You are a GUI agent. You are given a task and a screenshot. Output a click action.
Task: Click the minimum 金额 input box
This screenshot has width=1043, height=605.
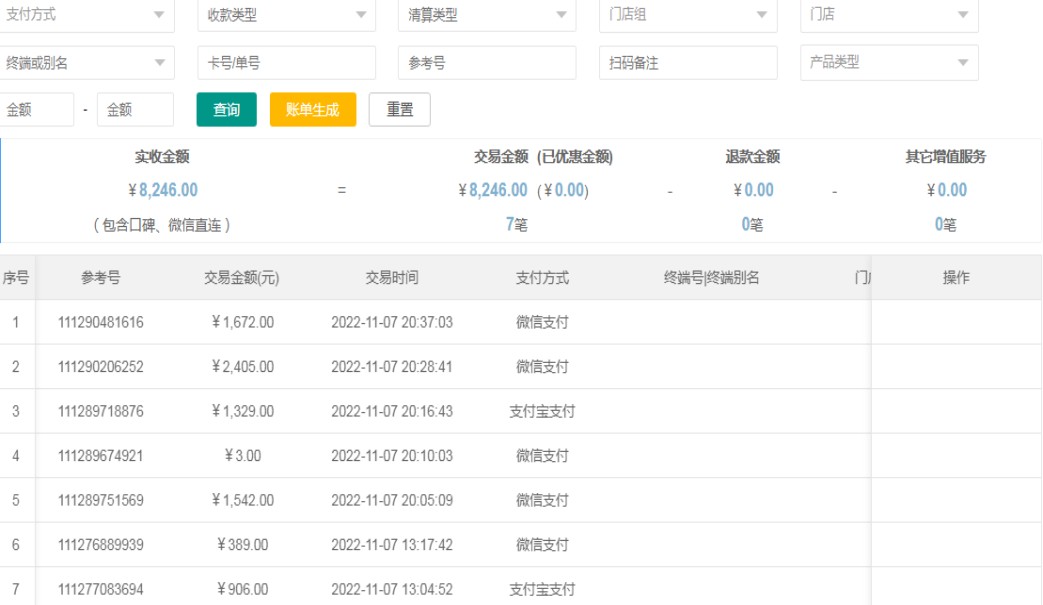[36, 110]
